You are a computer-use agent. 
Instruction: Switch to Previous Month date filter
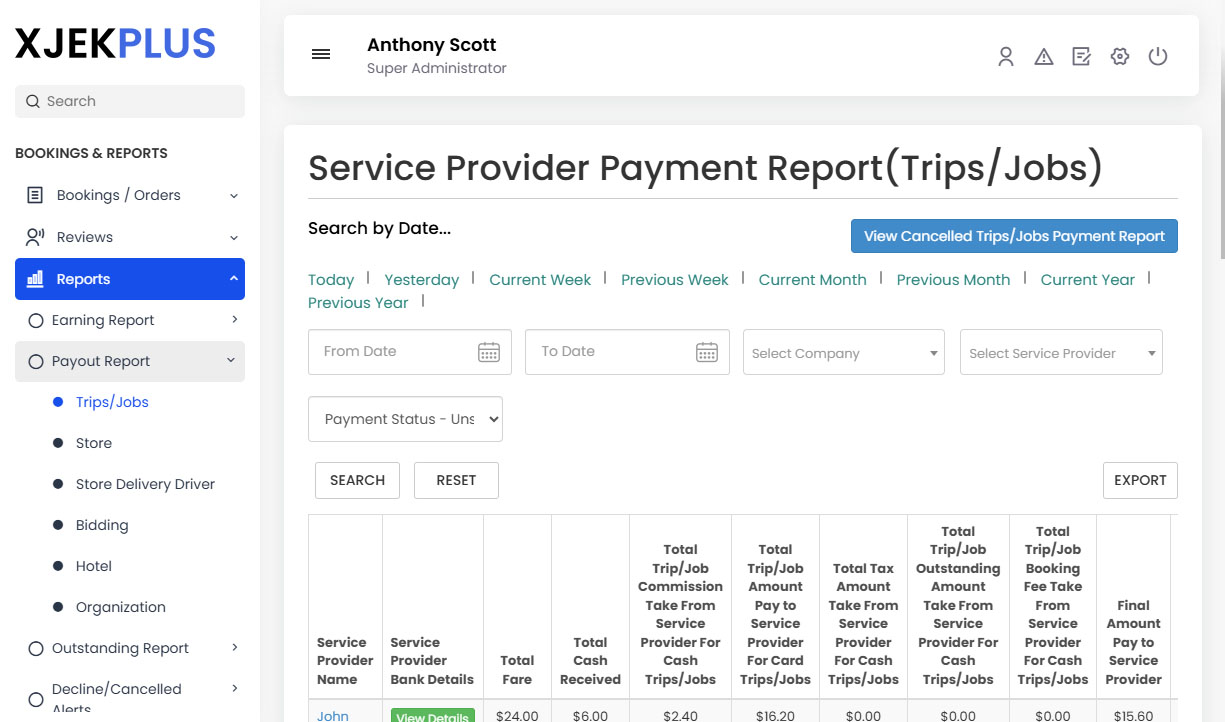coord(953,280)
